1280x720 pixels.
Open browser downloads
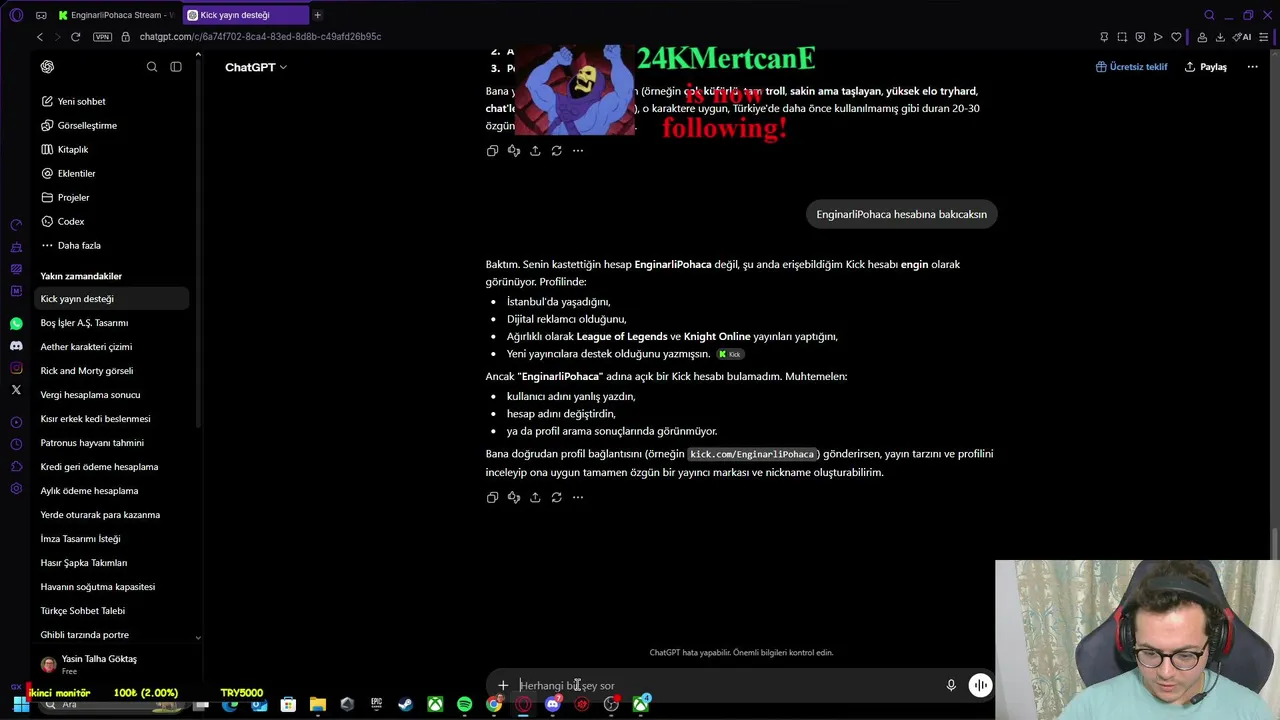pos(1220,37)
